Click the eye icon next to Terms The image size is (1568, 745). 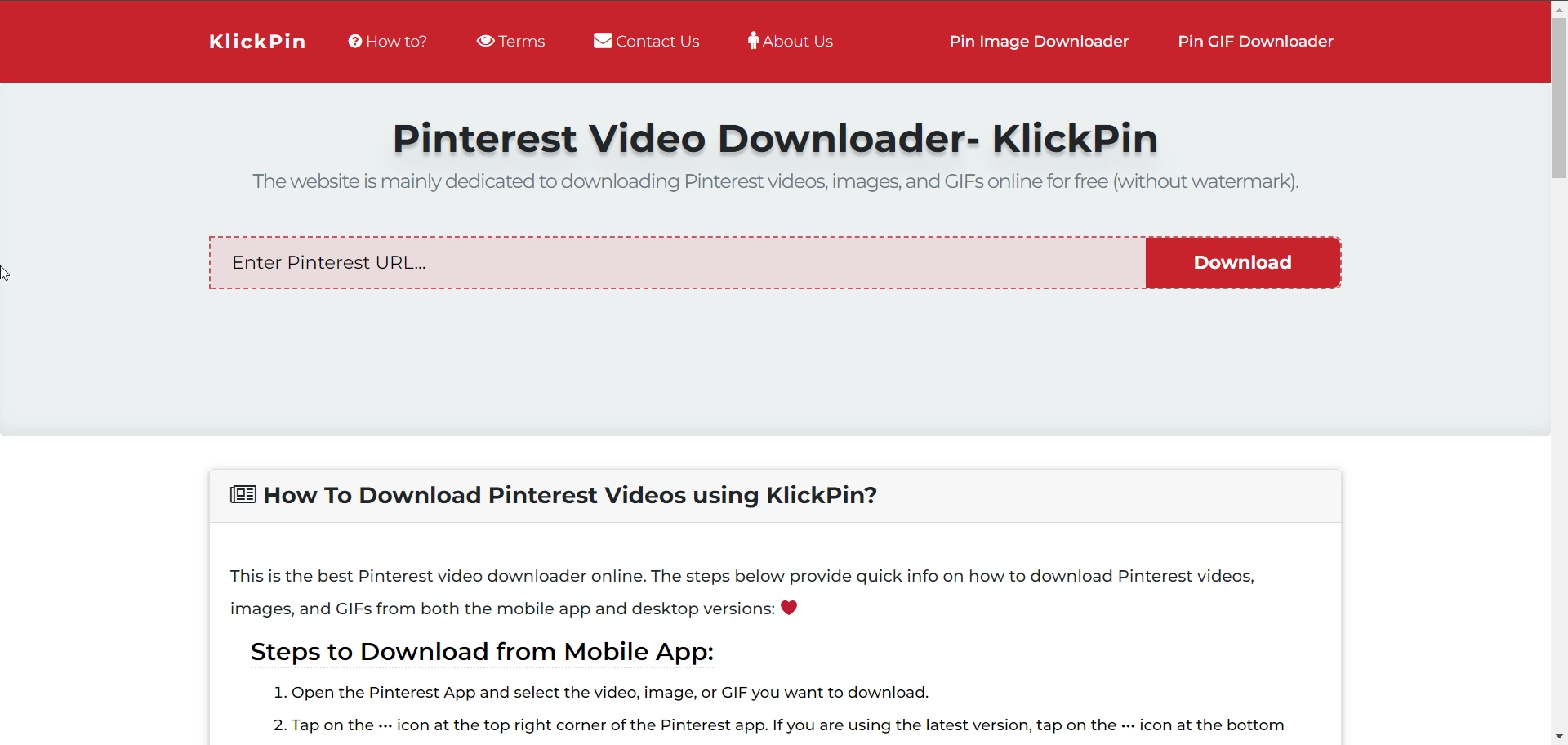pos(485,40)
